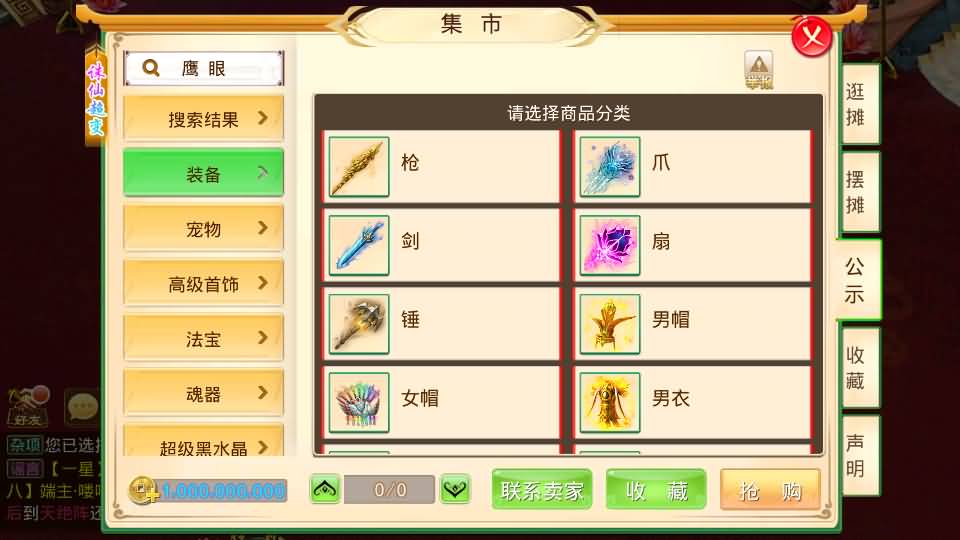Open the fan (扇) category icon
Screen dimensions: 960x540
pos(610,245)
